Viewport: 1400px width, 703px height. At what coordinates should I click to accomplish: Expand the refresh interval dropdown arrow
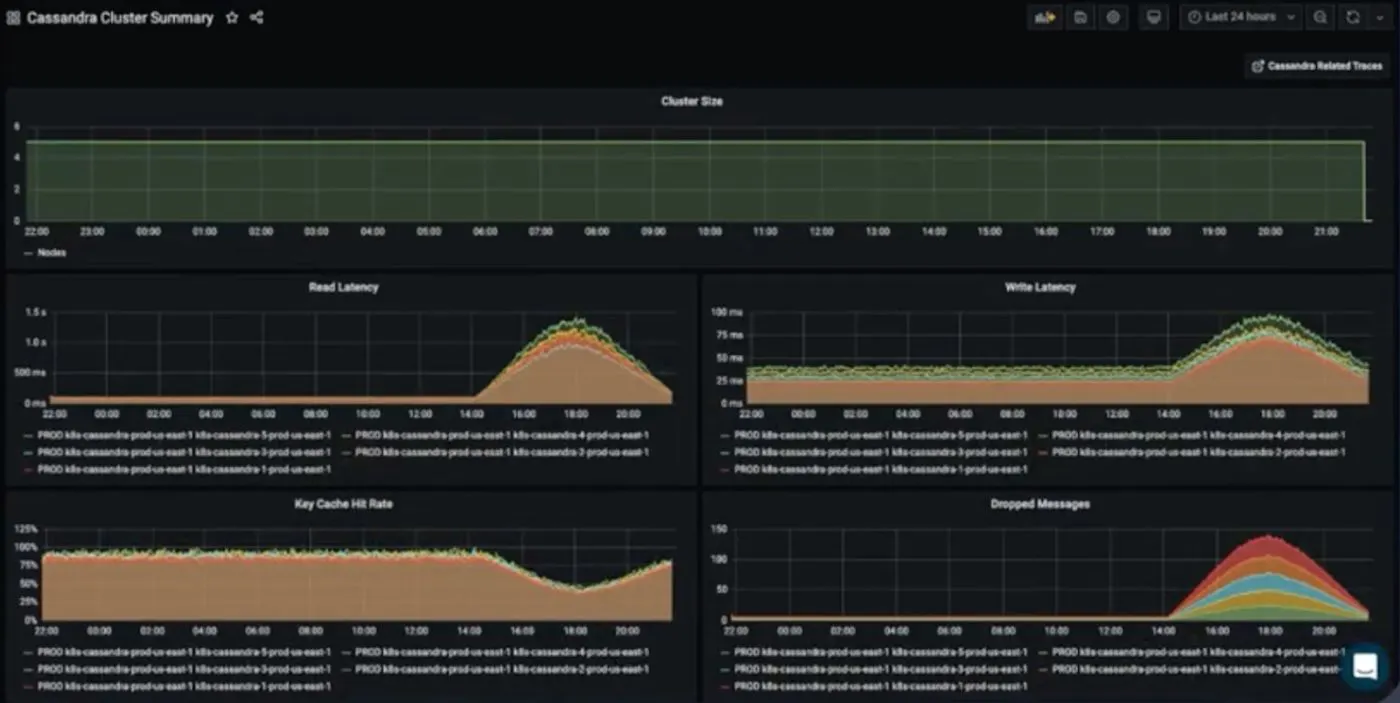(1380, 17)
